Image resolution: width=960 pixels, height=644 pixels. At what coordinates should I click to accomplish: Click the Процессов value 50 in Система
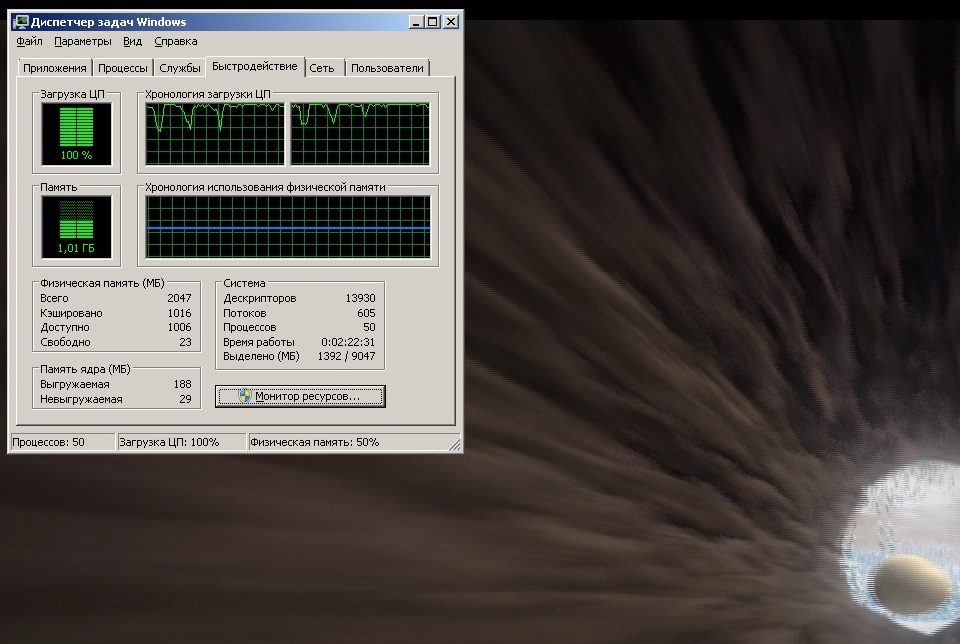point(369,328)
